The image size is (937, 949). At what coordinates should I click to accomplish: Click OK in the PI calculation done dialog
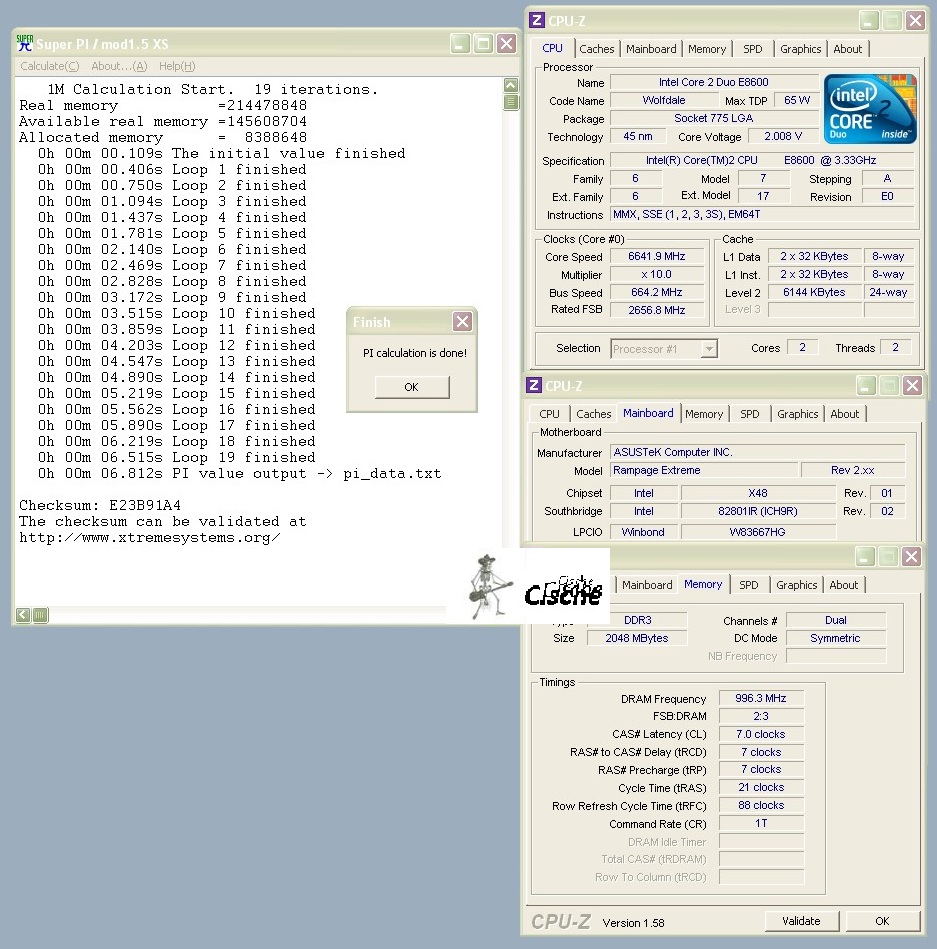412,387
